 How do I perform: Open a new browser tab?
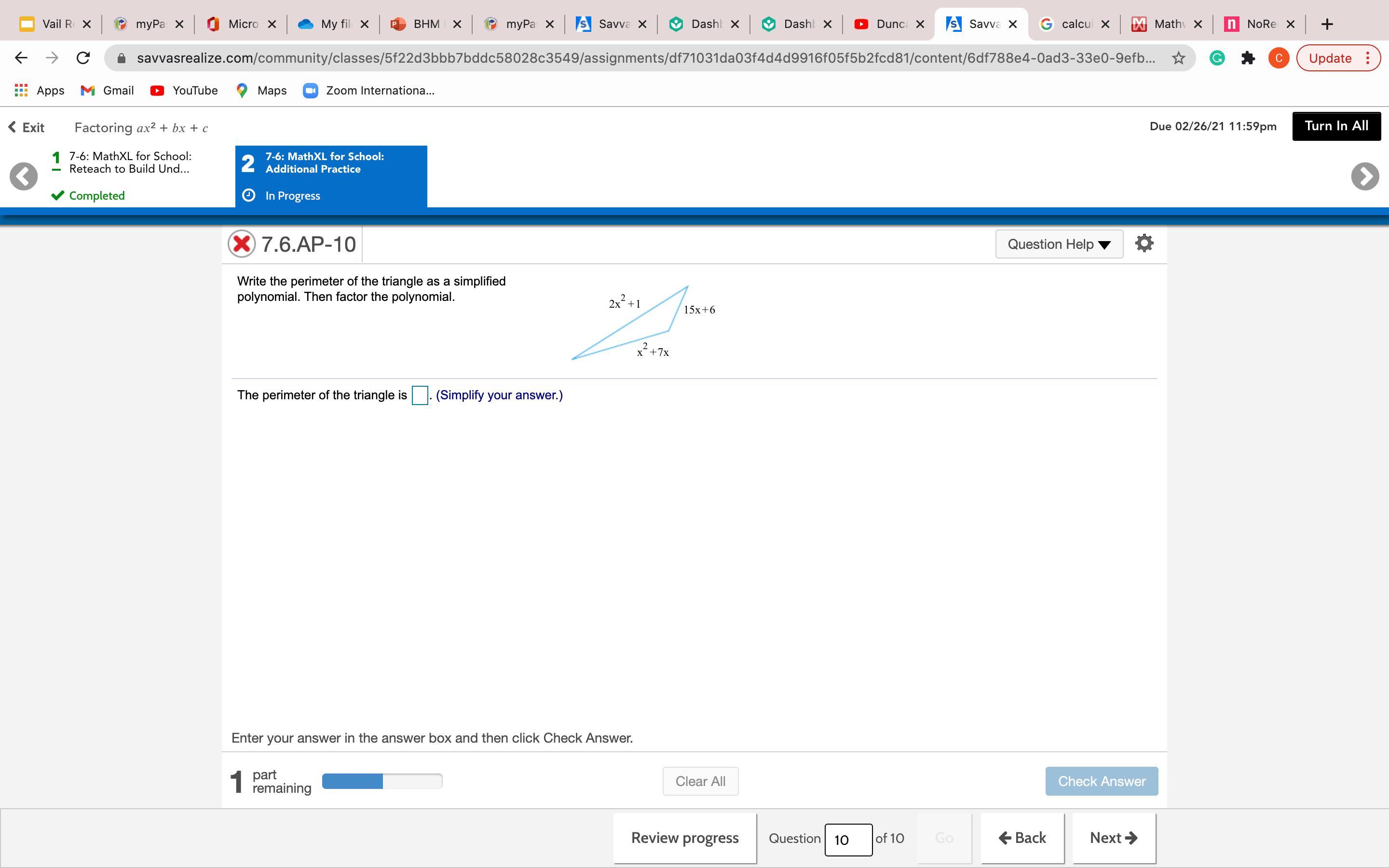[1326, 24]
